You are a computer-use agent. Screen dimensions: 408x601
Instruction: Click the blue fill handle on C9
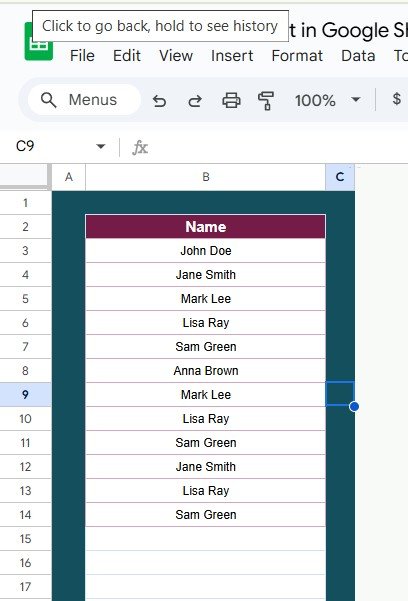pyautogui.click(x=354, y=407)
